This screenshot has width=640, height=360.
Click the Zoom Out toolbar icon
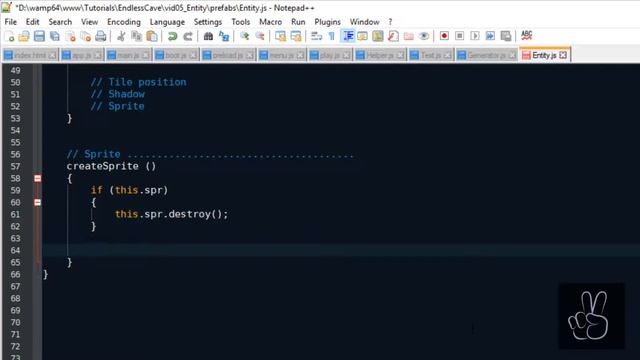tap(260, 36)
